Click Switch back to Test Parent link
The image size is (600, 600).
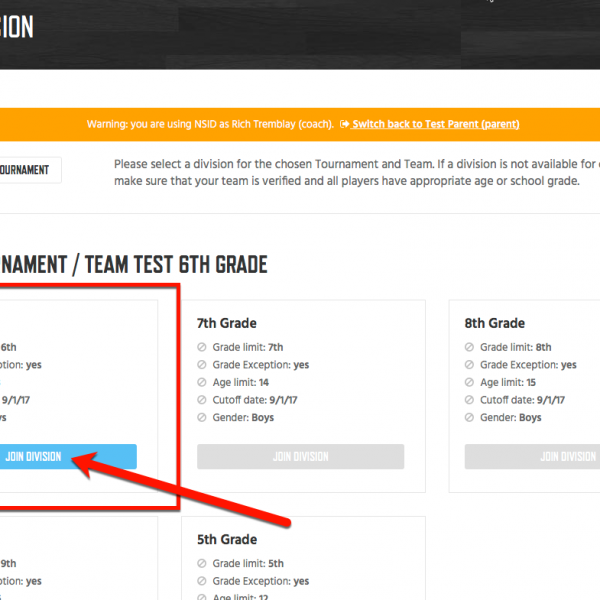click(x=435, y=124)
